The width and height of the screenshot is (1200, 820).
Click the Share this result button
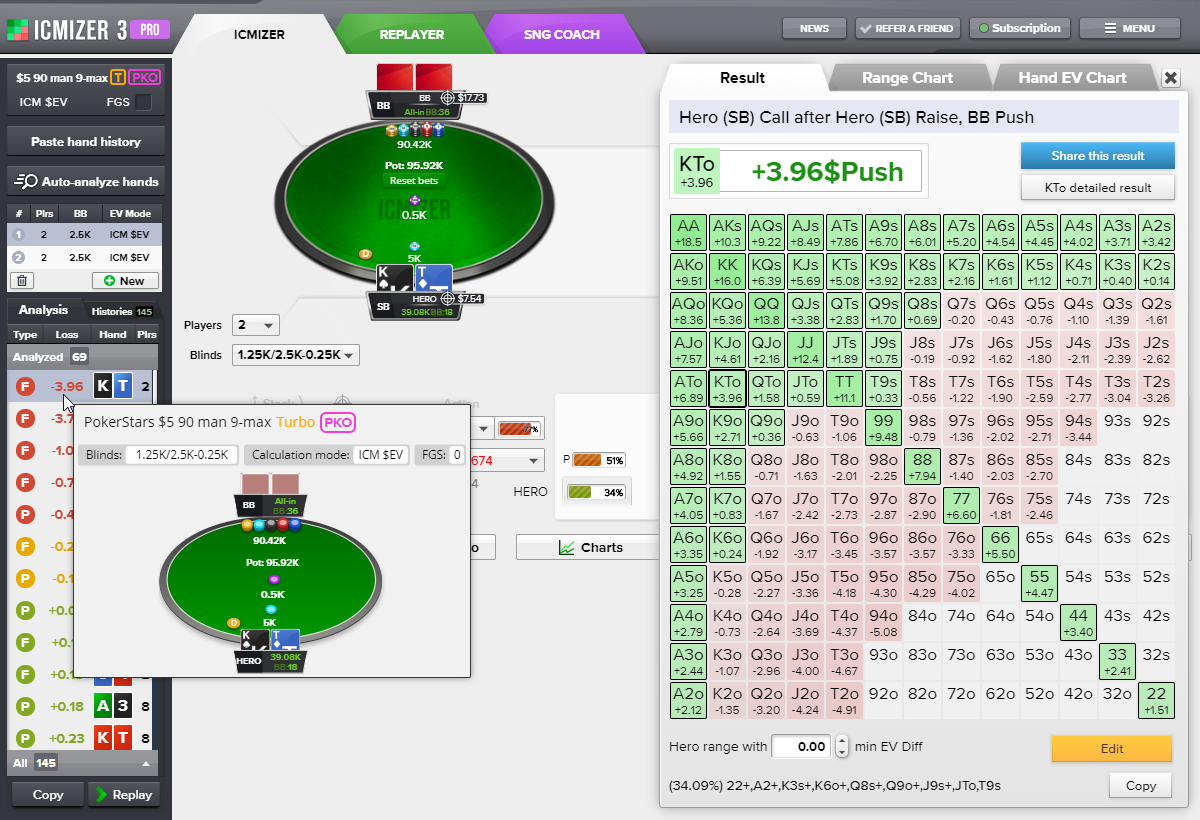(x=1097, y=156)
